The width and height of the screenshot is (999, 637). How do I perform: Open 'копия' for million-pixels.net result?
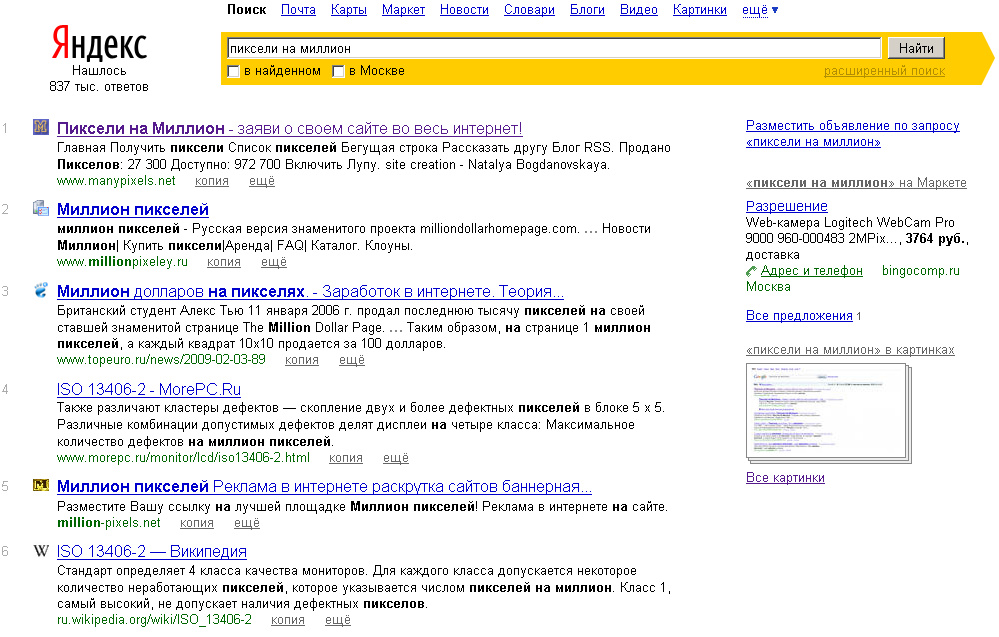[196, 523]
